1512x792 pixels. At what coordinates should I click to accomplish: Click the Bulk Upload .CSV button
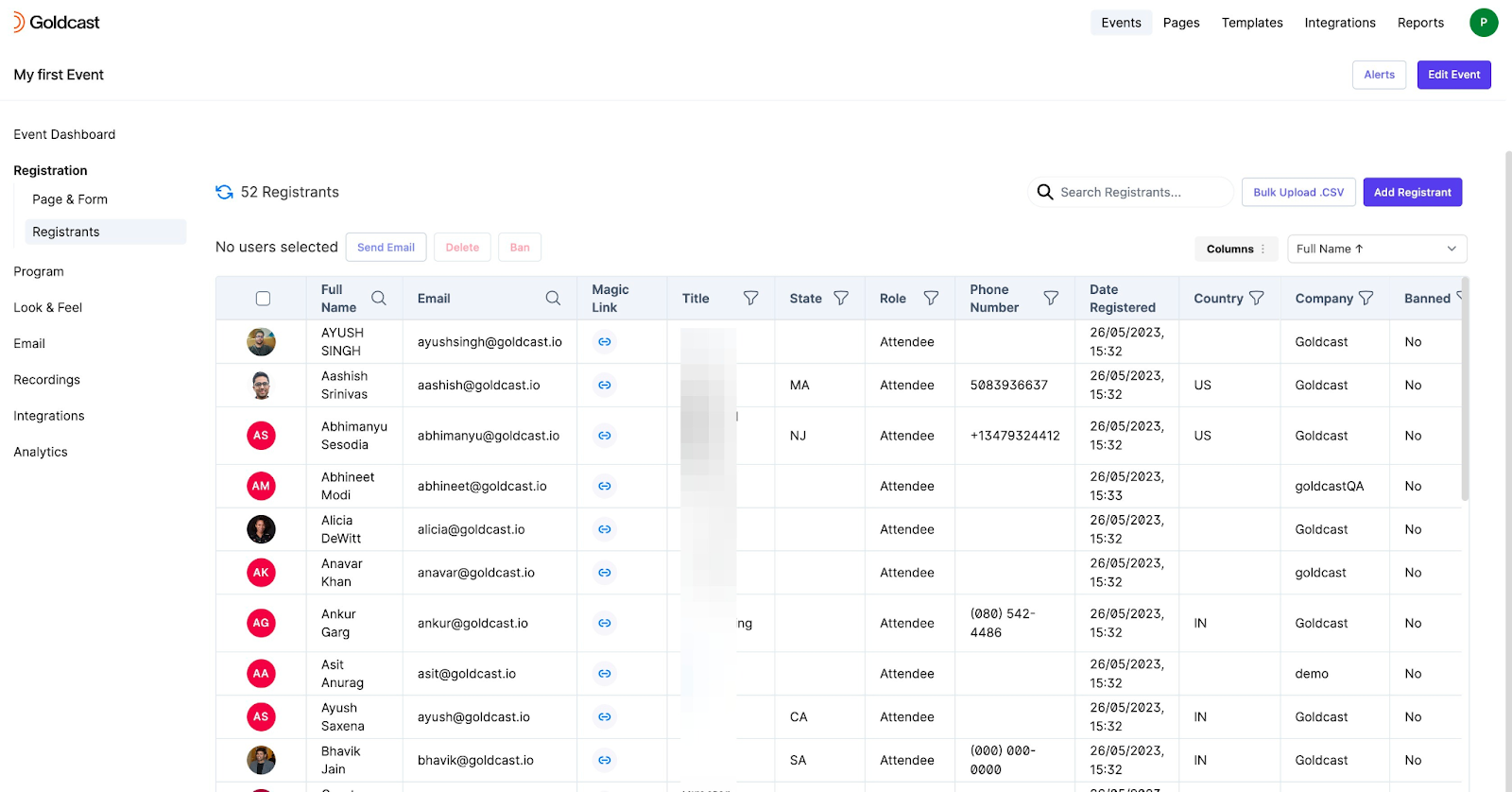1297,192
